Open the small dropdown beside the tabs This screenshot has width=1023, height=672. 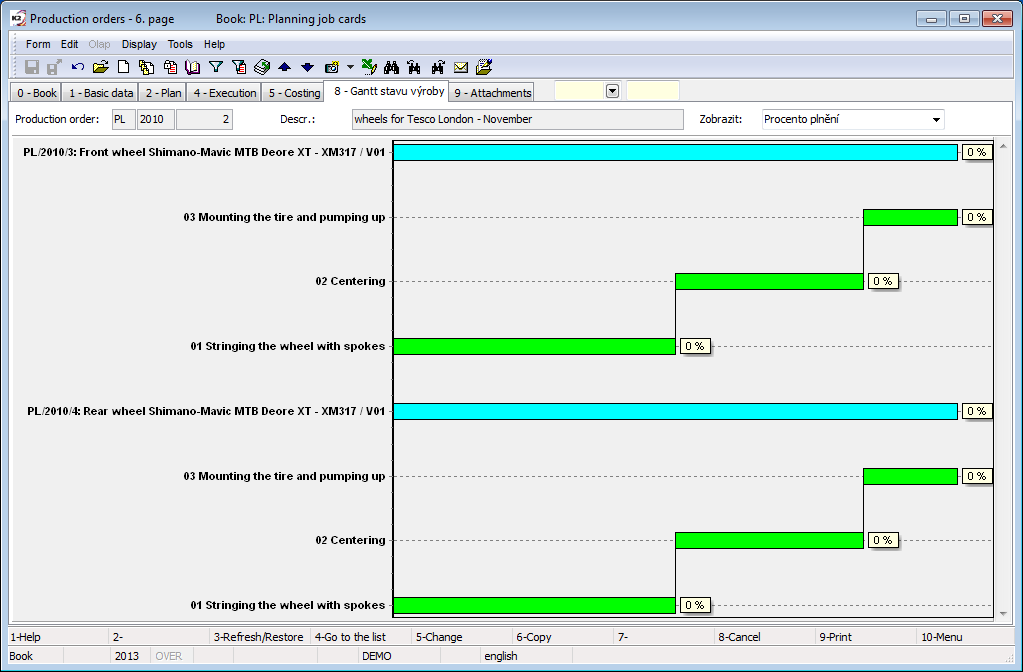tap(612, 91)
